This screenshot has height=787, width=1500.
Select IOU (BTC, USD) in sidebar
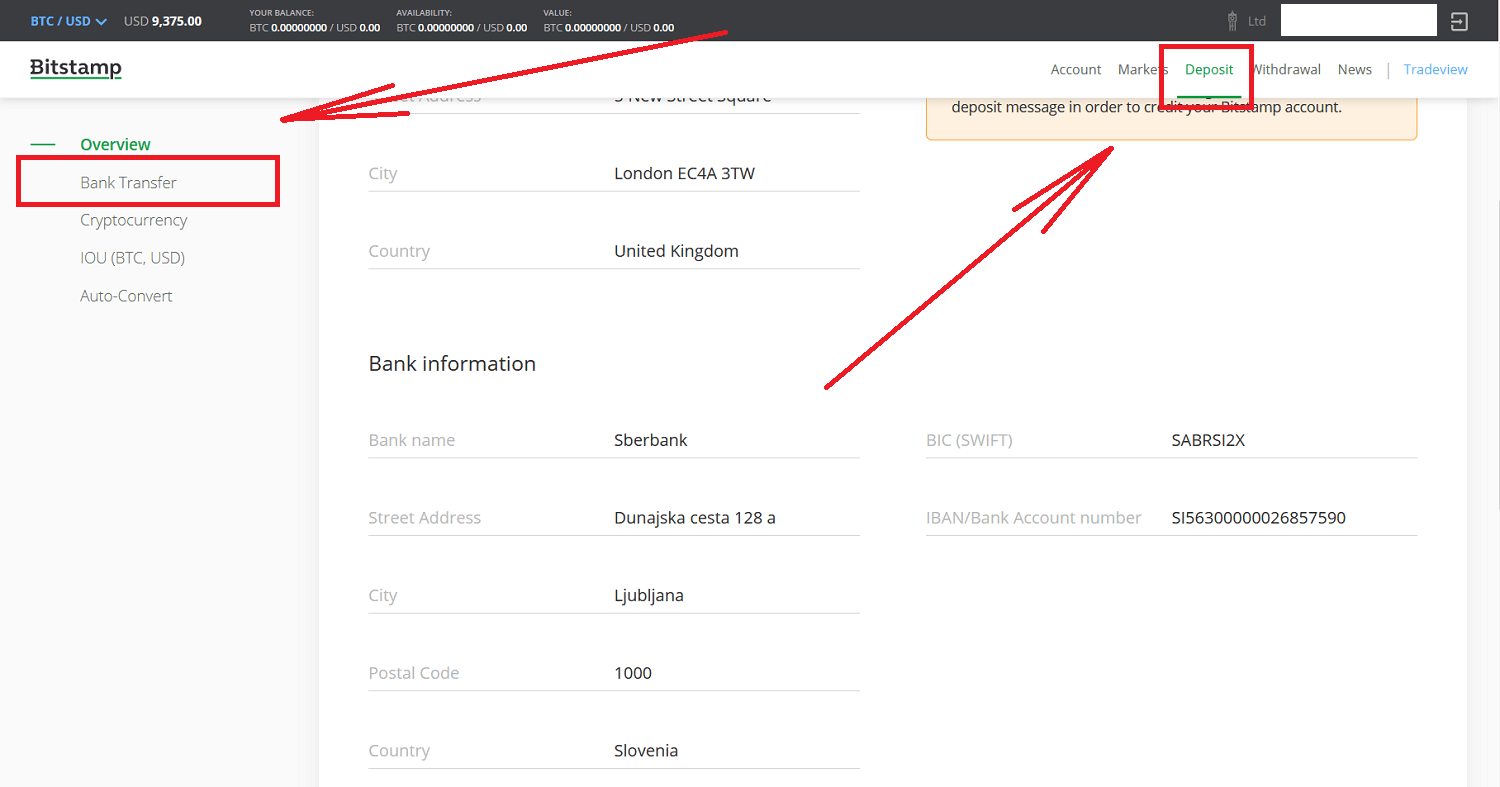132,258
